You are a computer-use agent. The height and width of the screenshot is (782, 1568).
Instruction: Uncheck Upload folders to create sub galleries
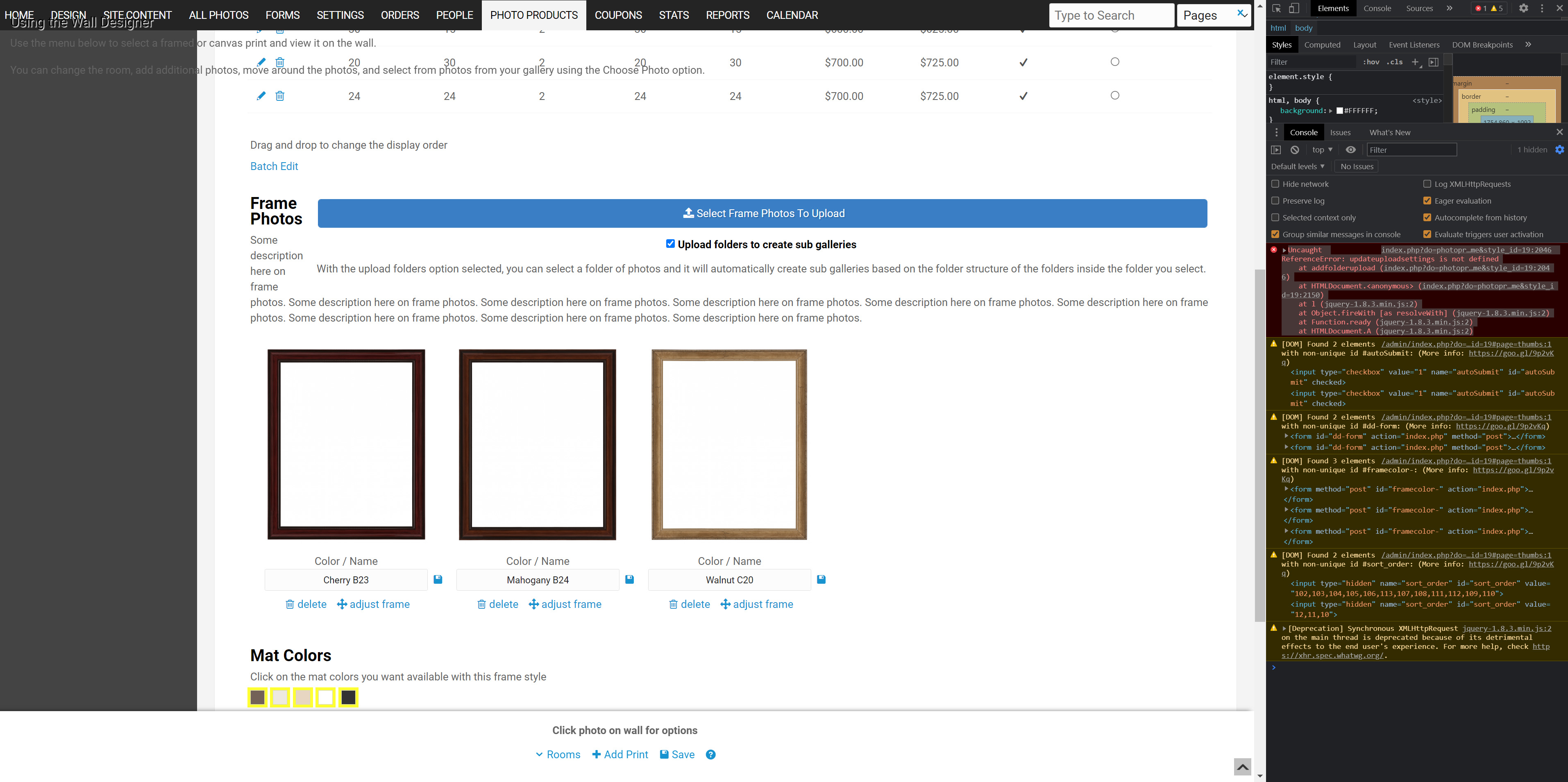[x=670, y=244]
